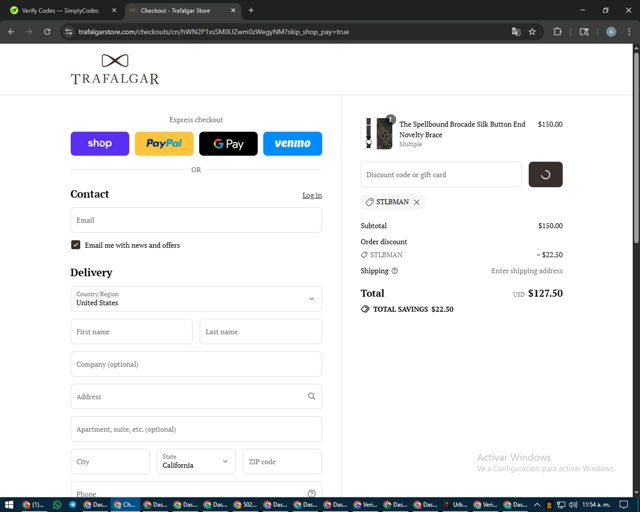The height and width of the screenshot is (512, 640).
Task: Open the network icon in system tray
Action: (561, 505)
